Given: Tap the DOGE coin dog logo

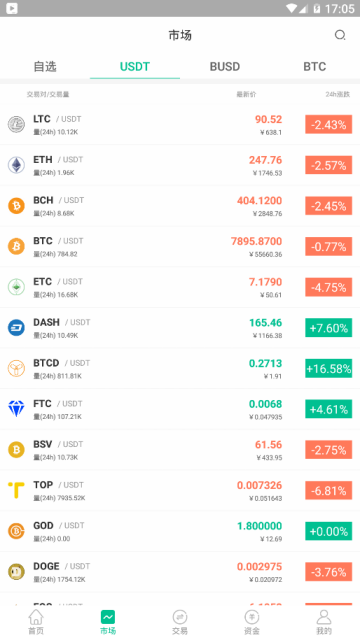Looking at the screenshot, I should click(x=16, y=571).
